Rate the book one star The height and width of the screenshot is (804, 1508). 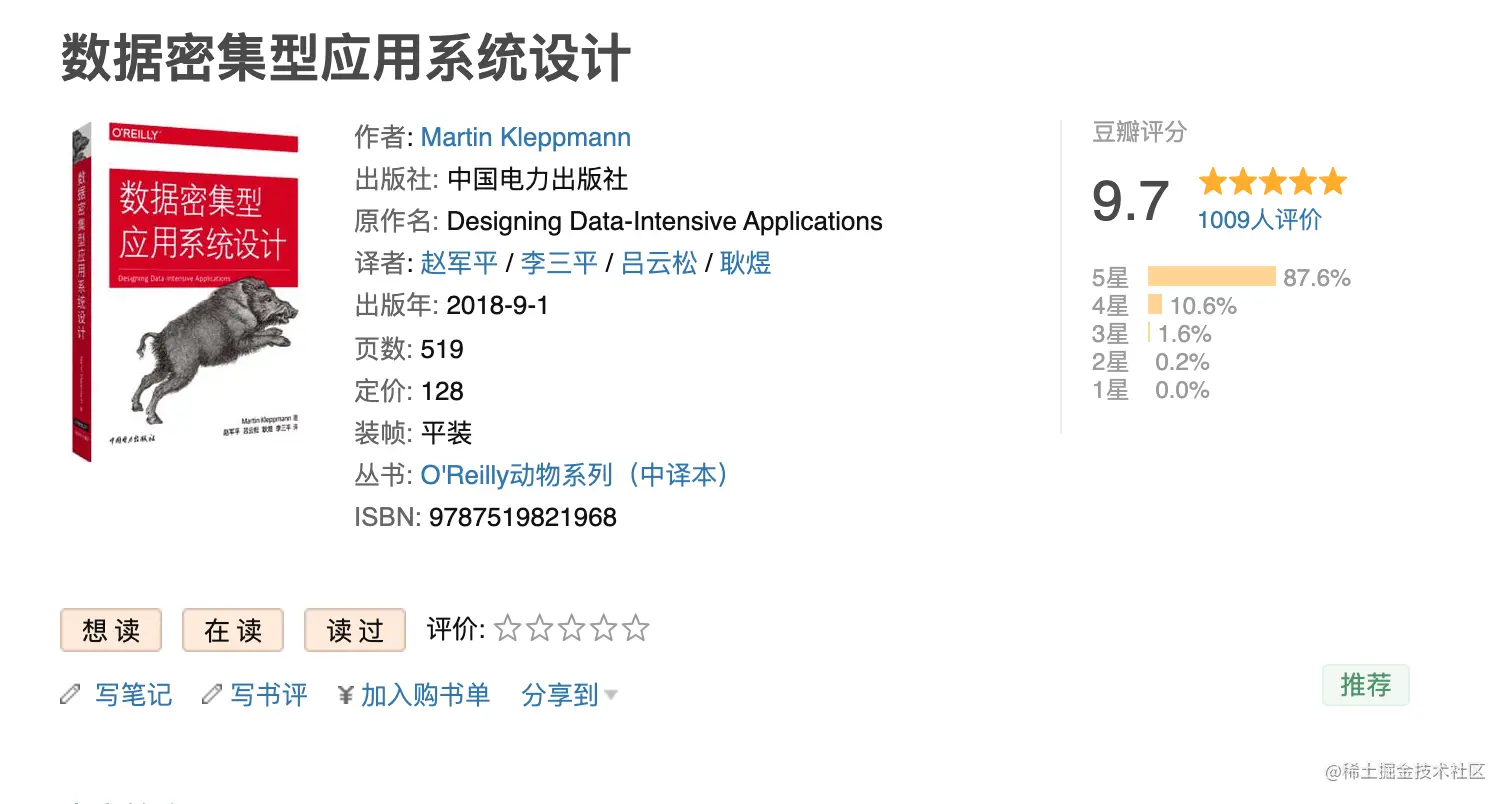click(508, 629)
